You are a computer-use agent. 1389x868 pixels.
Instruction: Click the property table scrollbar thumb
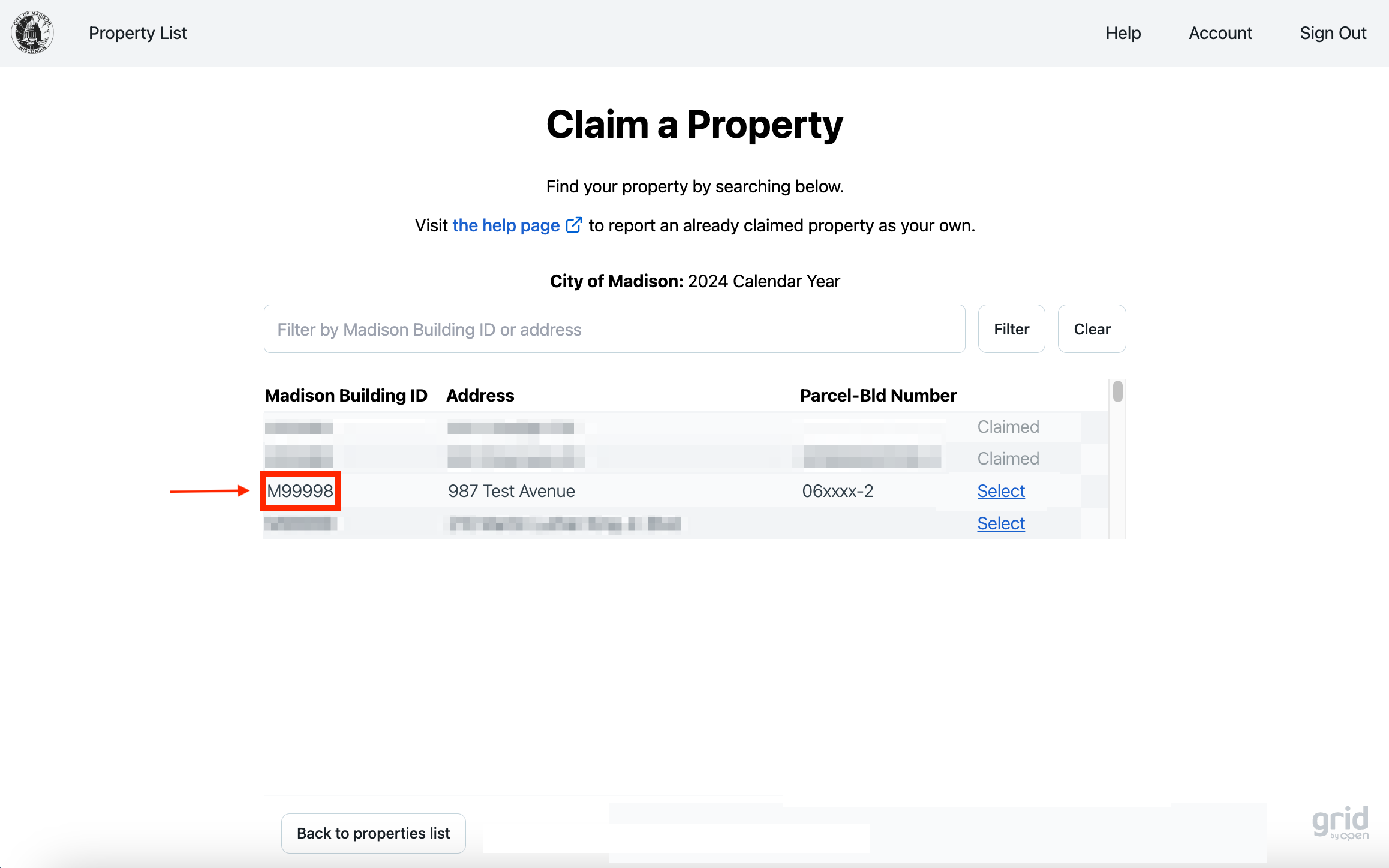click(x=1117, y=392)
